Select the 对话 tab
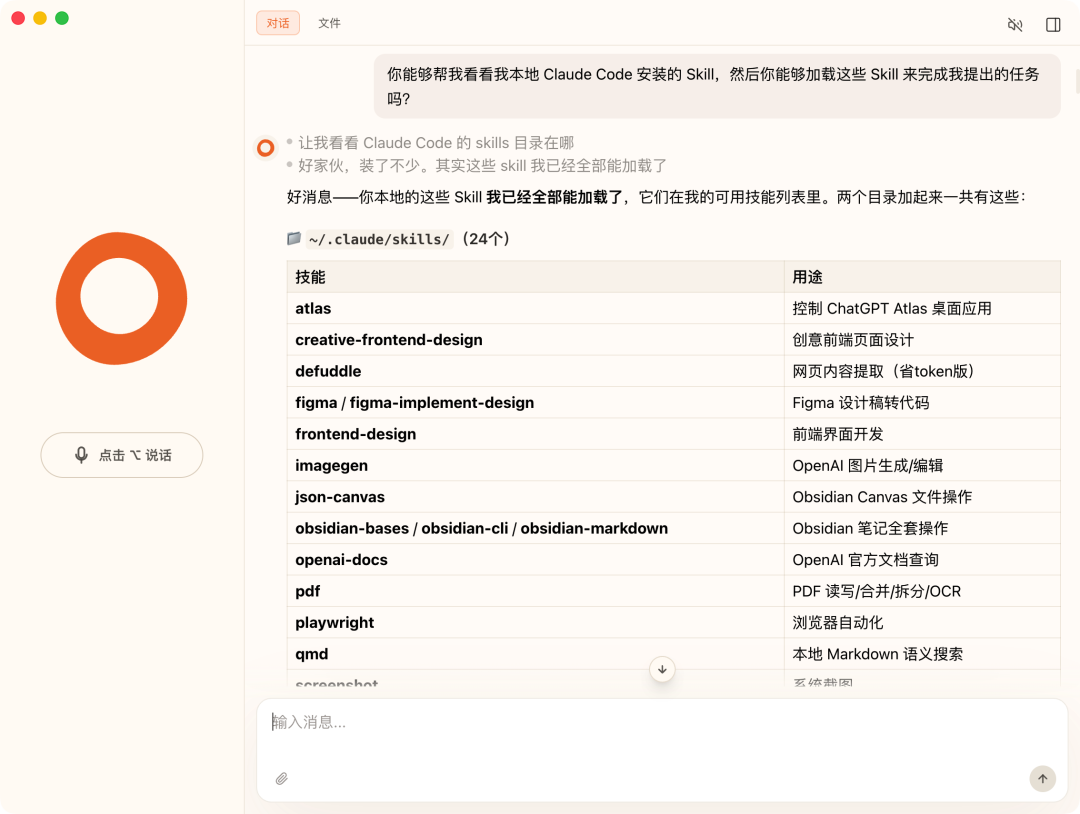 (277, 23)
